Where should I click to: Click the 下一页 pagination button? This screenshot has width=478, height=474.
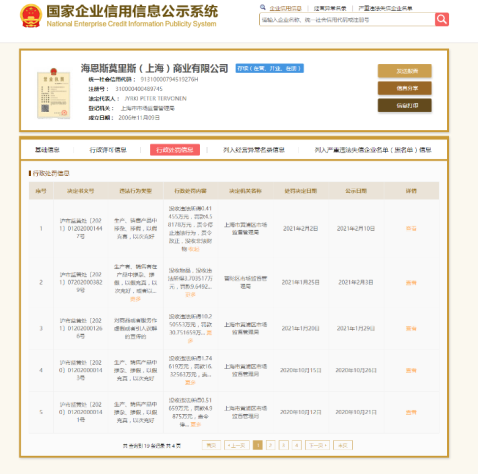point(317,445)
